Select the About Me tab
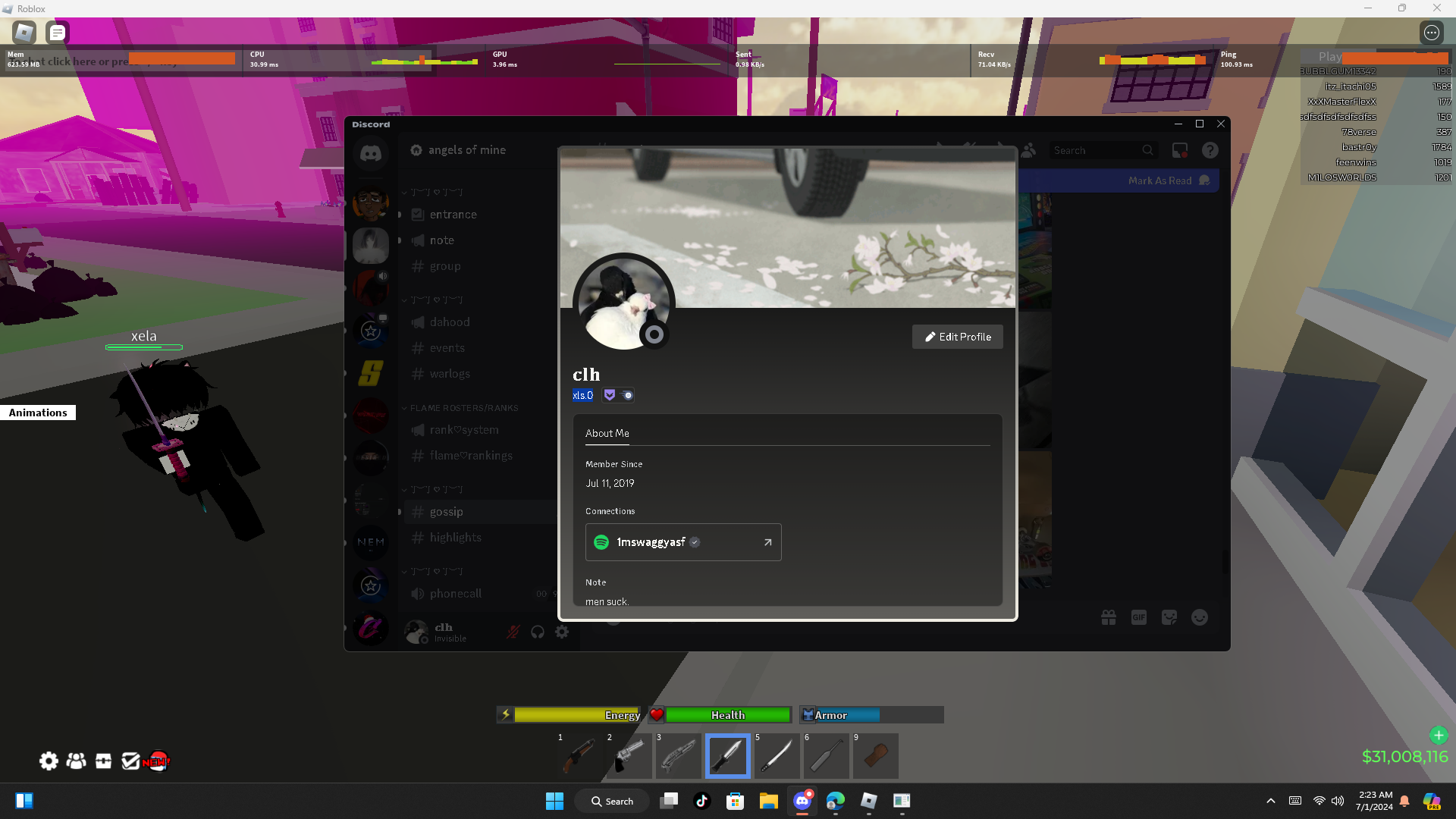The image size is (1456, 819). (607, 434)
